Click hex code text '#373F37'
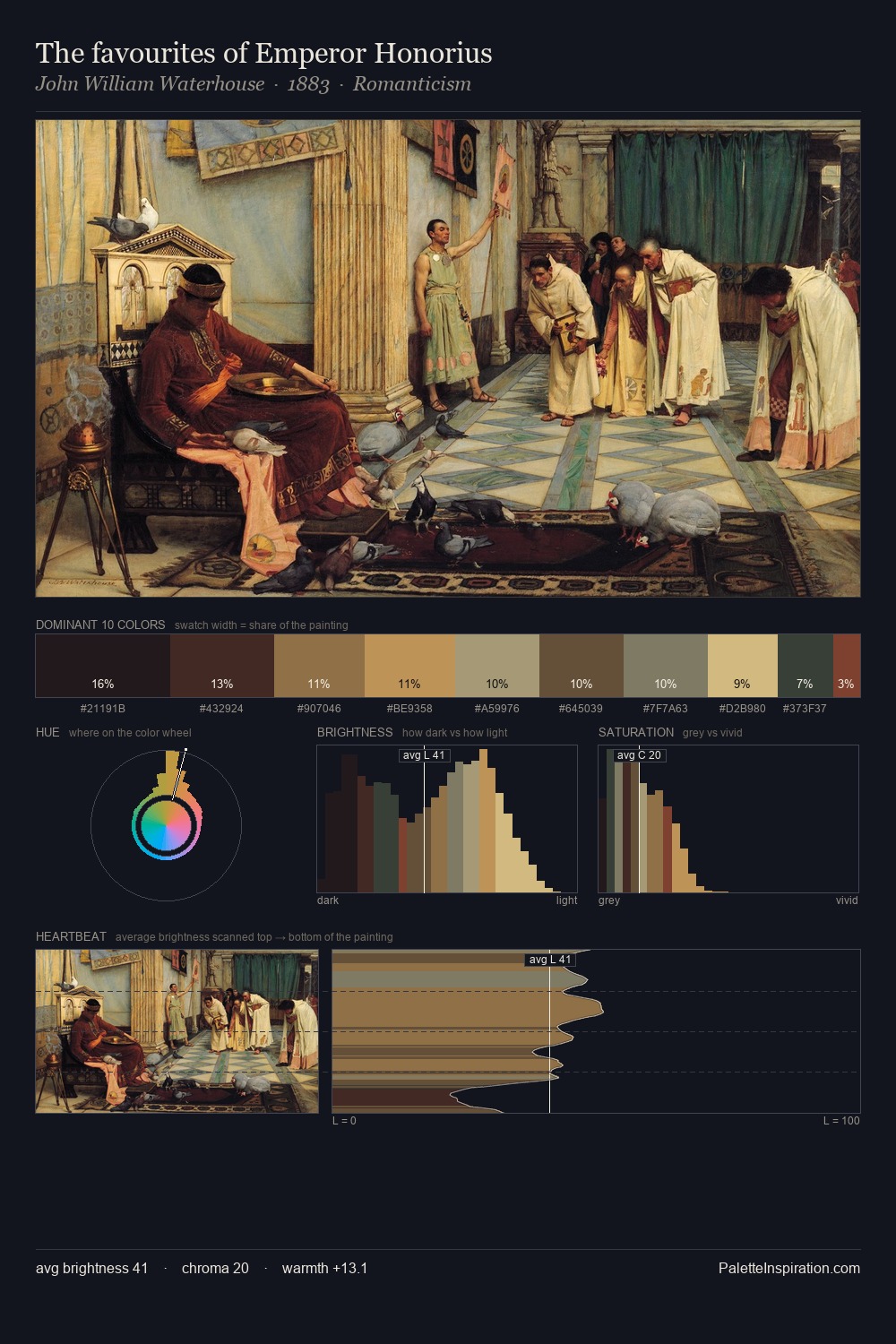 [805, 708]
